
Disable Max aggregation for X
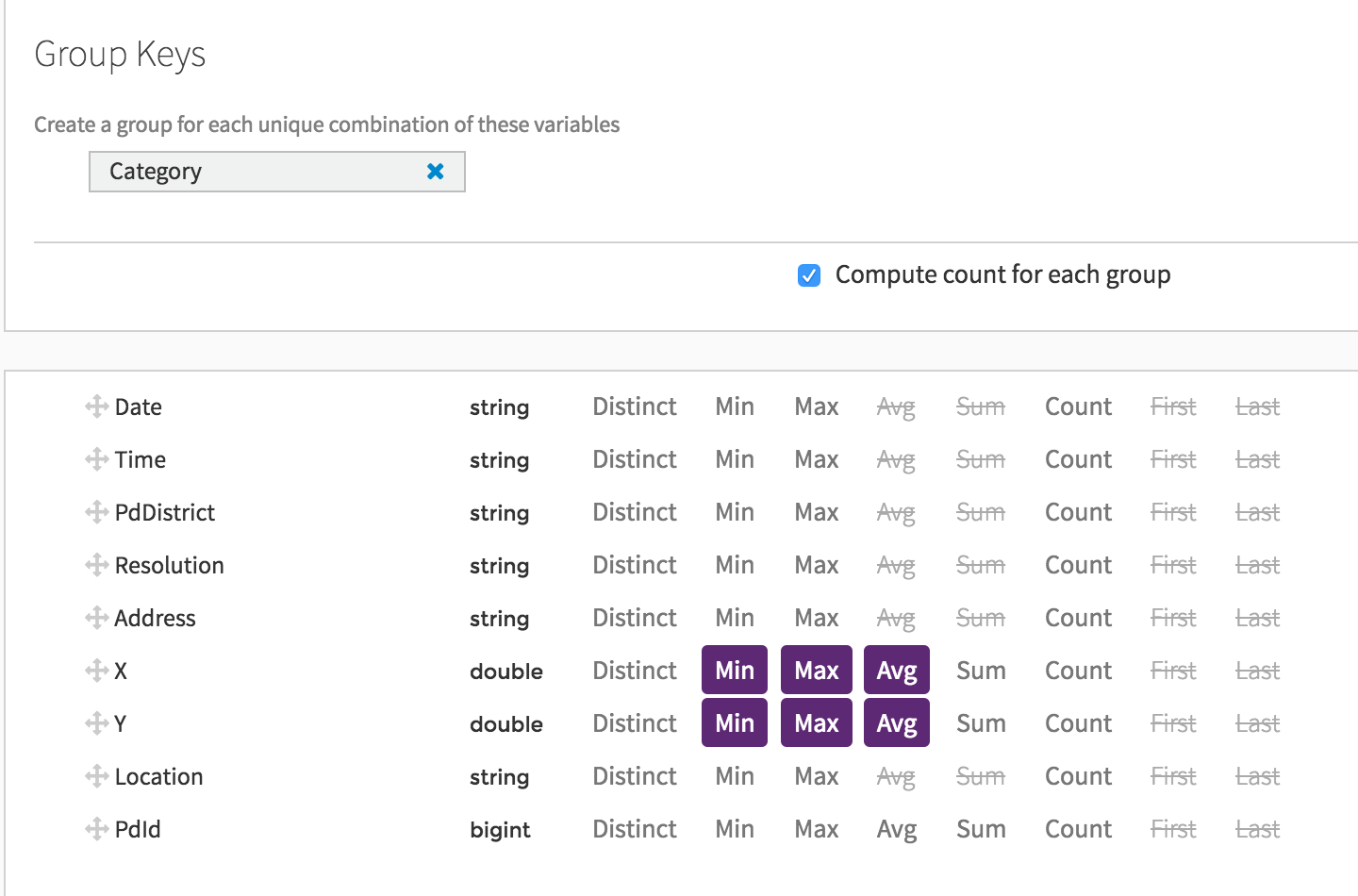click(x=817, y=670)
